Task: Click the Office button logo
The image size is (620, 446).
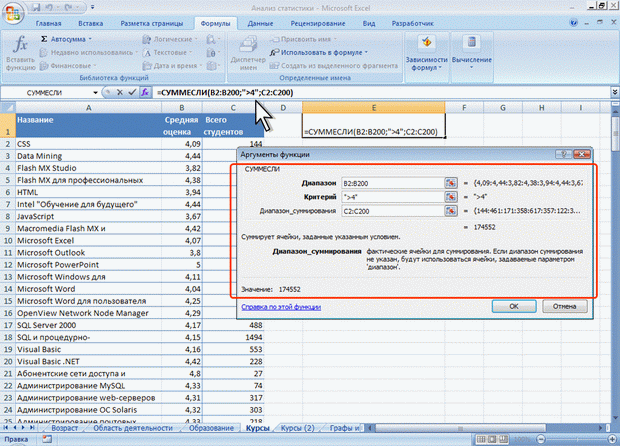Action: (13, 13)
